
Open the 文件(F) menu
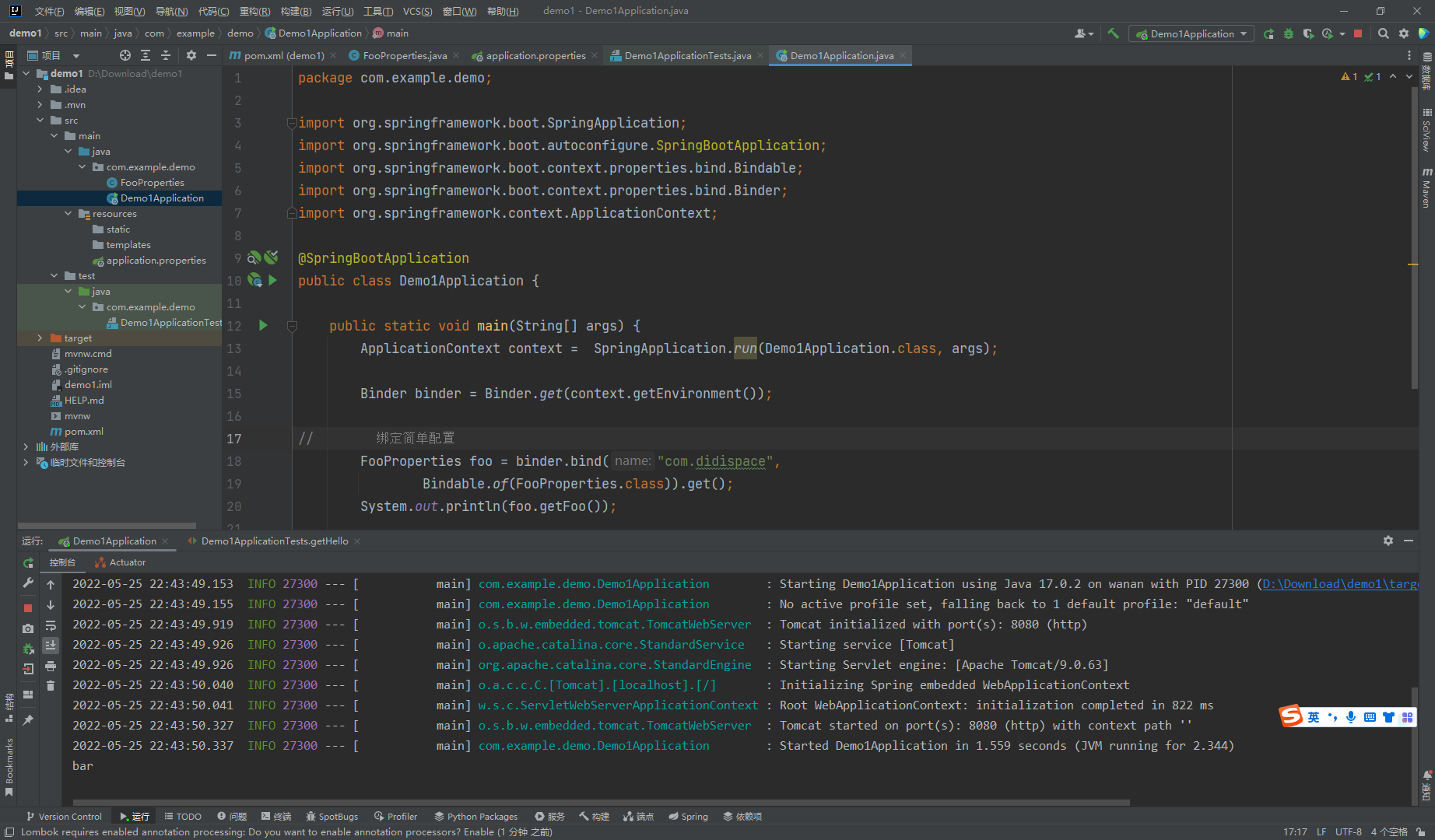49,11
